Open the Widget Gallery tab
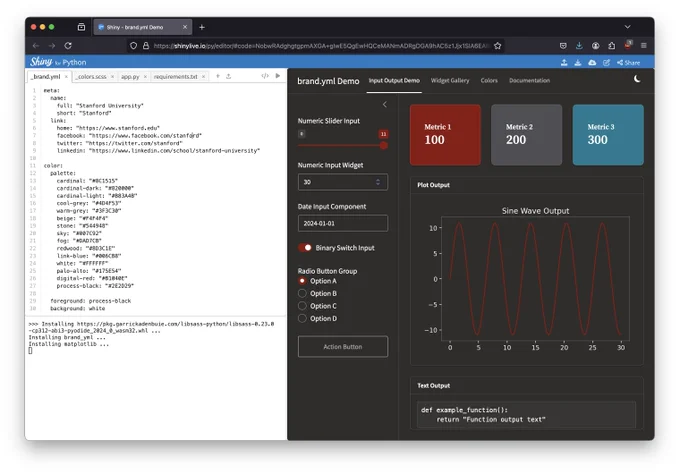This screenshot has height=474, width=680. [x=450, y=81]
